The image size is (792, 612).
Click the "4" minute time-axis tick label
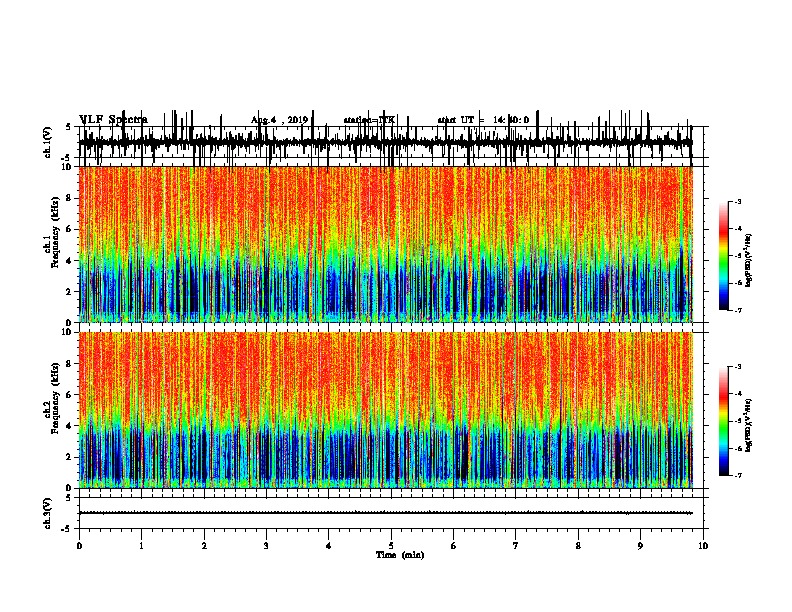click(x=328, y=546)
